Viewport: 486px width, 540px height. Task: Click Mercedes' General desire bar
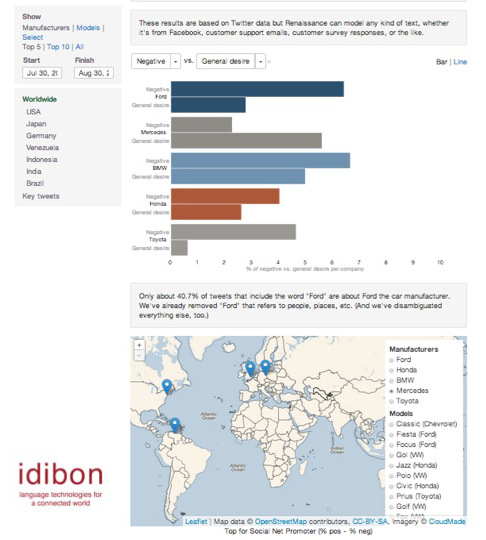(246, 141)
